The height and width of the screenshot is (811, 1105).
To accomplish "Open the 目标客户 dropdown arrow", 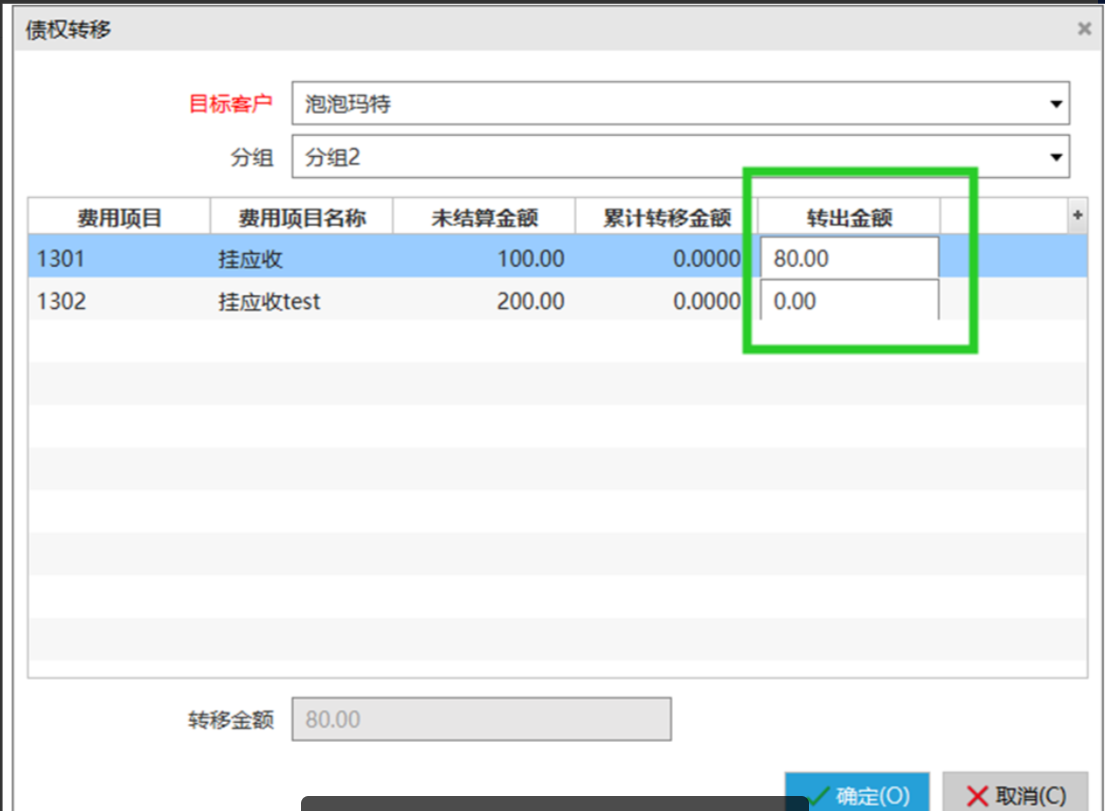I will tap(1055, 104).
